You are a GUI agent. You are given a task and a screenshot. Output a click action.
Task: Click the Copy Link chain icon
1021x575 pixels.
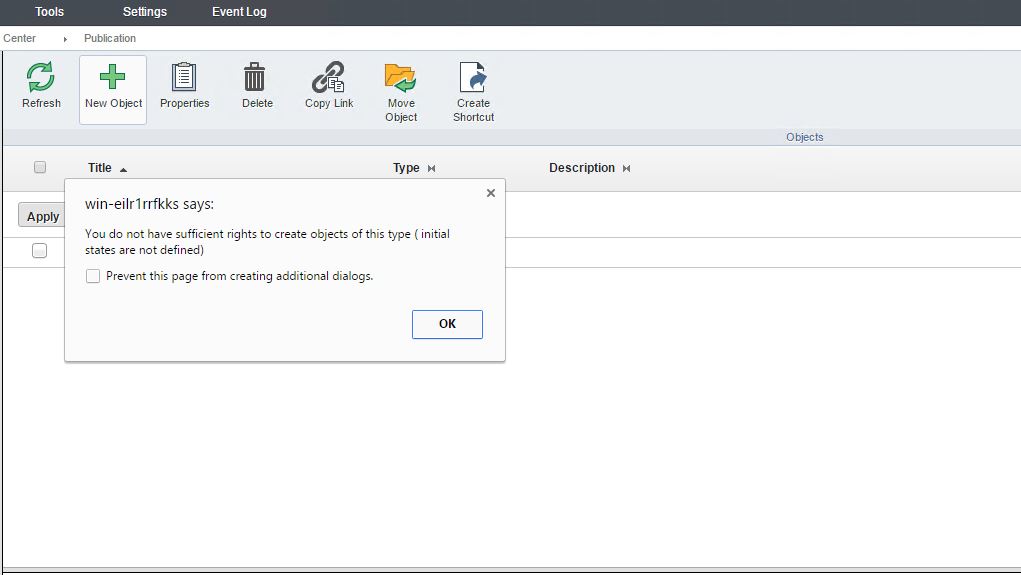tap(328, 78)
